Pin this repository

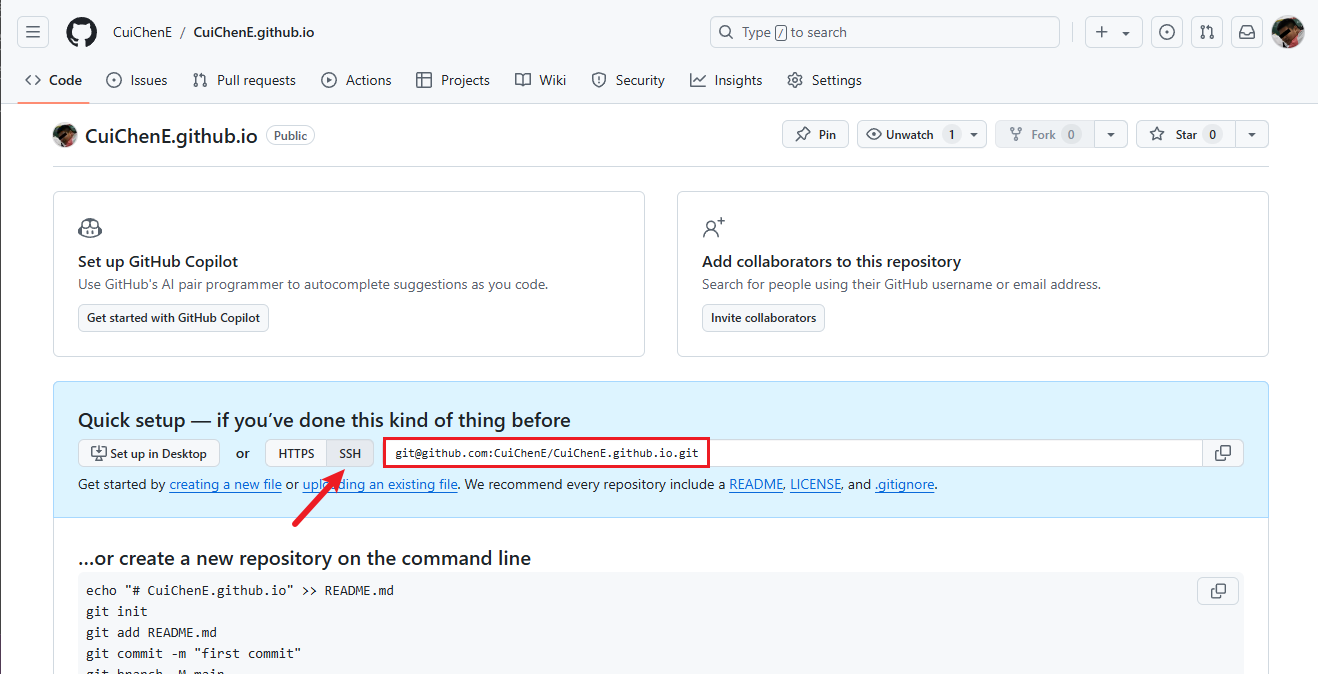(x=816, y=134)
